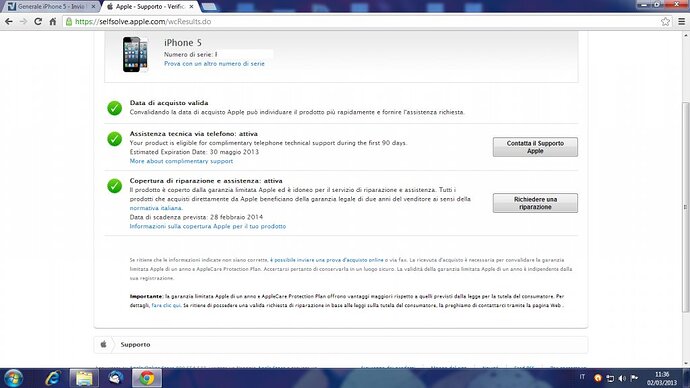
Task: Open the Chrome menu icon
Action: tap(681, 22)
